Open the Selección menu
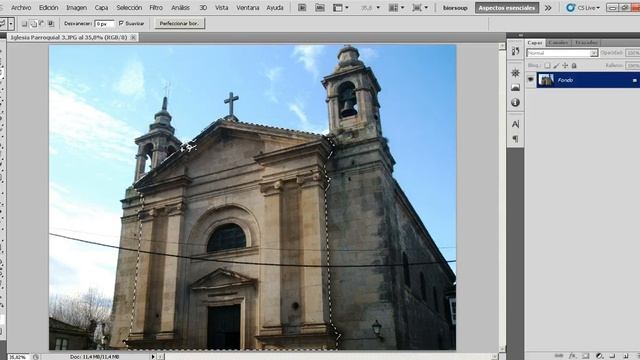The width and height of the screenshot is (640, 360). [x=129, y=7]
